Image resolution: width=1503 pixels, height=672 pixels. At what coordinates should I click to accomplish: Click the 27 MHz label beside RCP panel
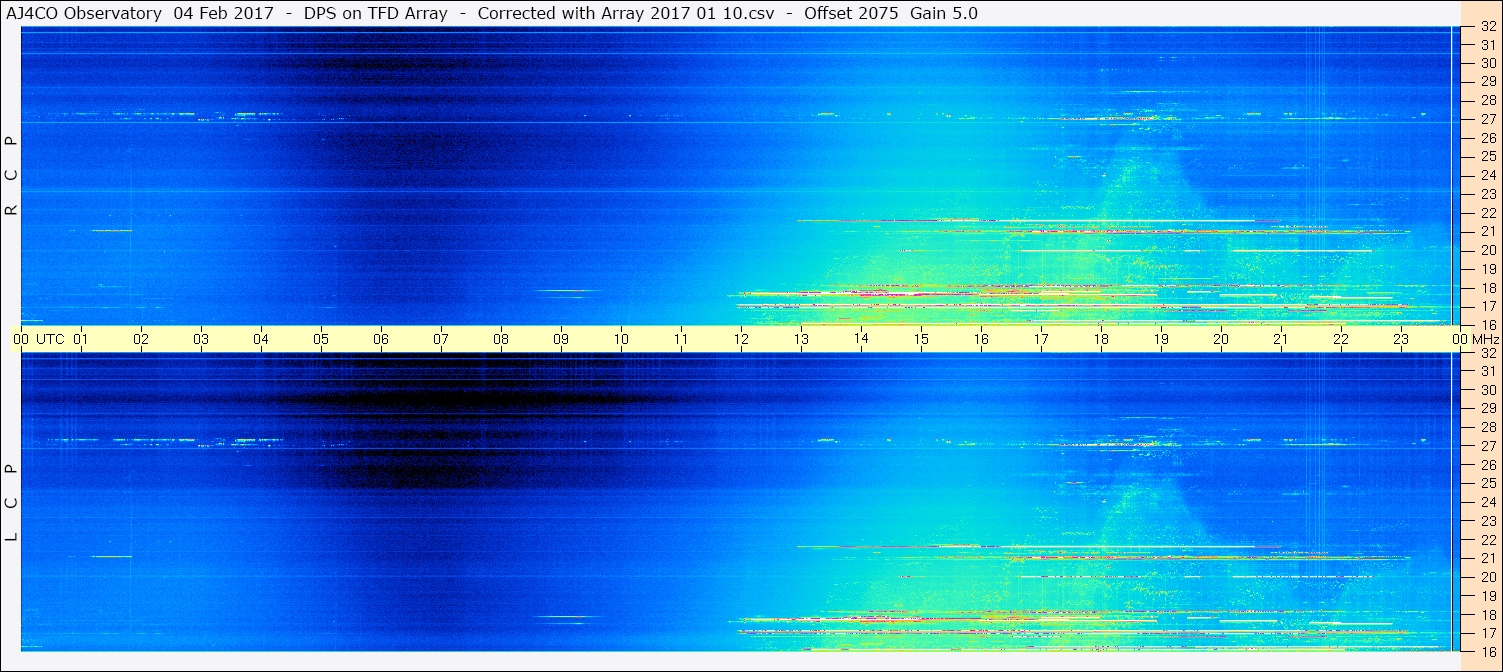(1488, 119)
